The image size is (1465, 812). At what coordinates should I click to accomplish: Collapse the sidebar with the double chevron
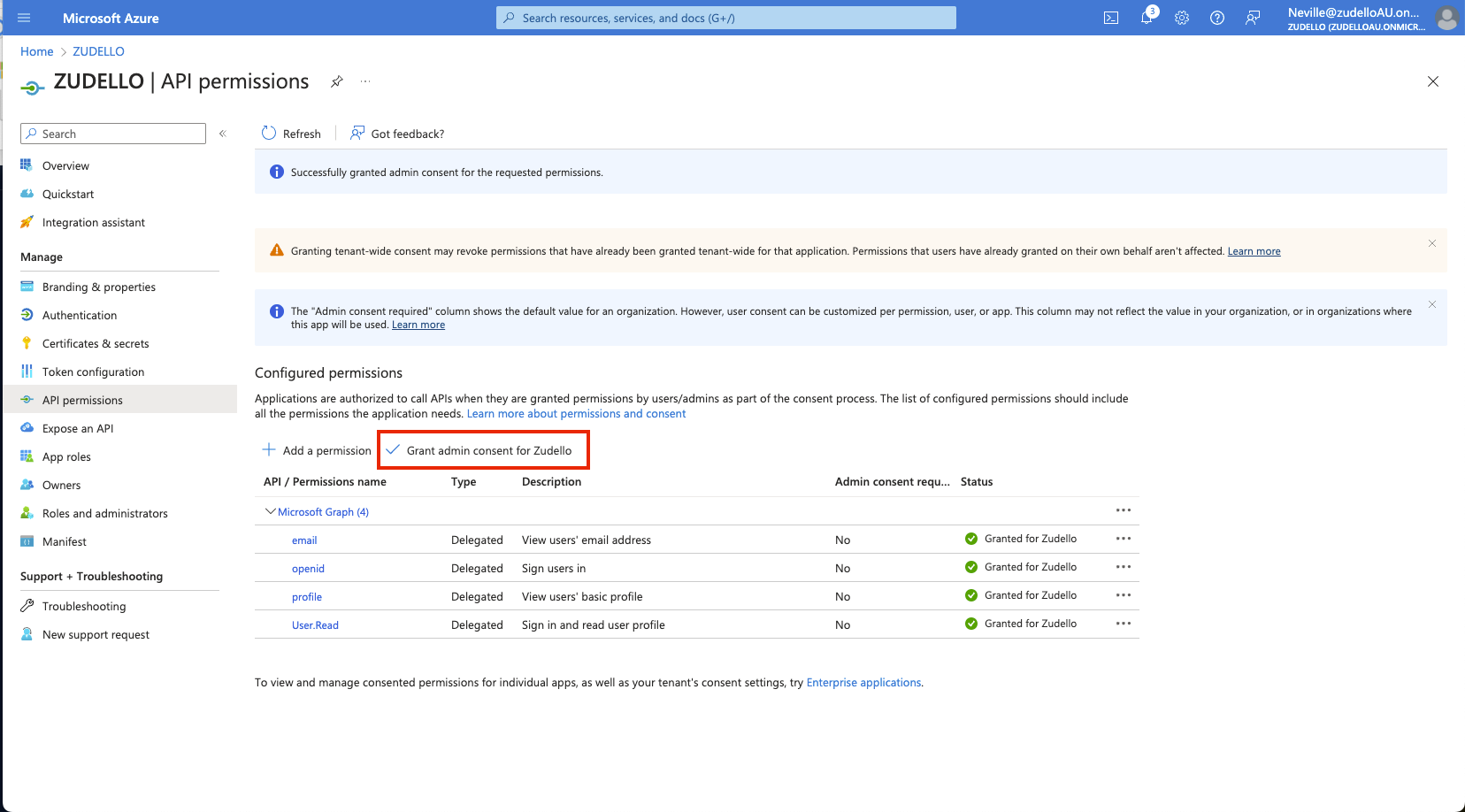tap(223, 134)
